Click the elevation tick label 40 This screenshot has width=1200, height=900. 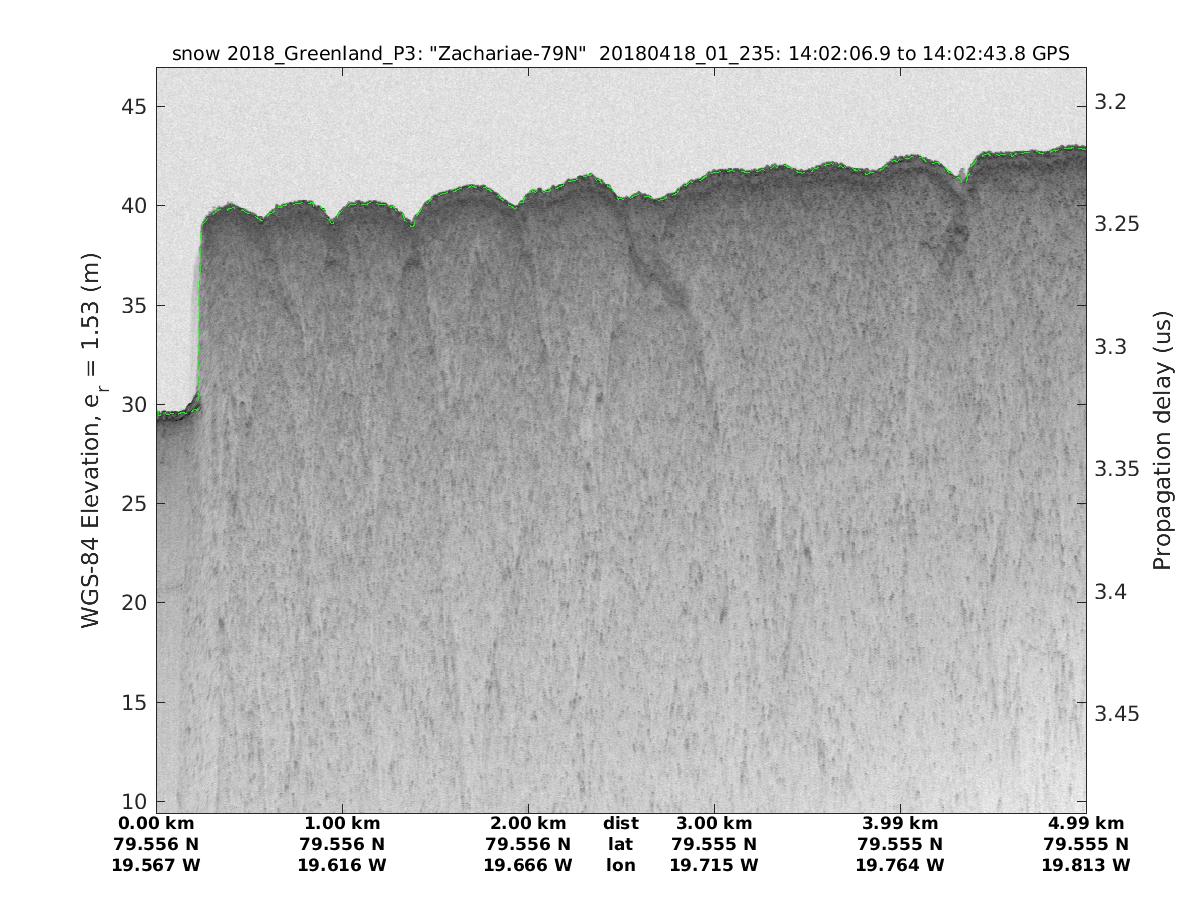(x=134, y=206)
